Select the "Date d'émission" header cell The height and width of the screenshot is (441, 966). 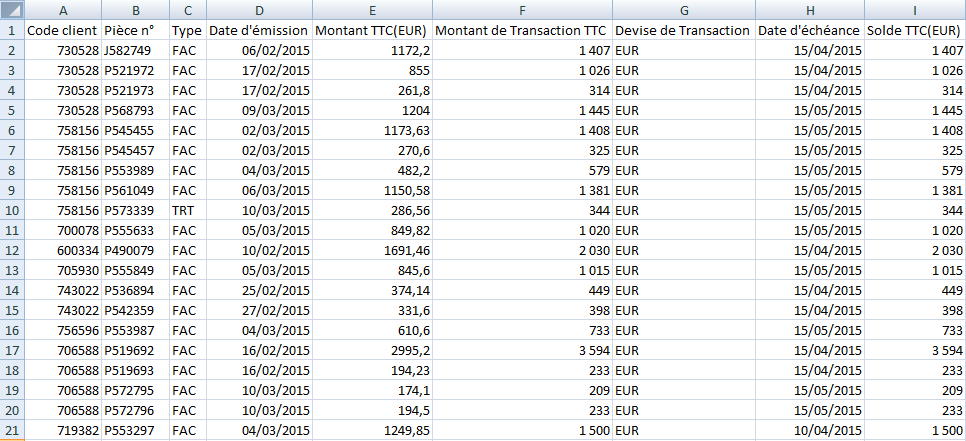click(x=258, y=30)
